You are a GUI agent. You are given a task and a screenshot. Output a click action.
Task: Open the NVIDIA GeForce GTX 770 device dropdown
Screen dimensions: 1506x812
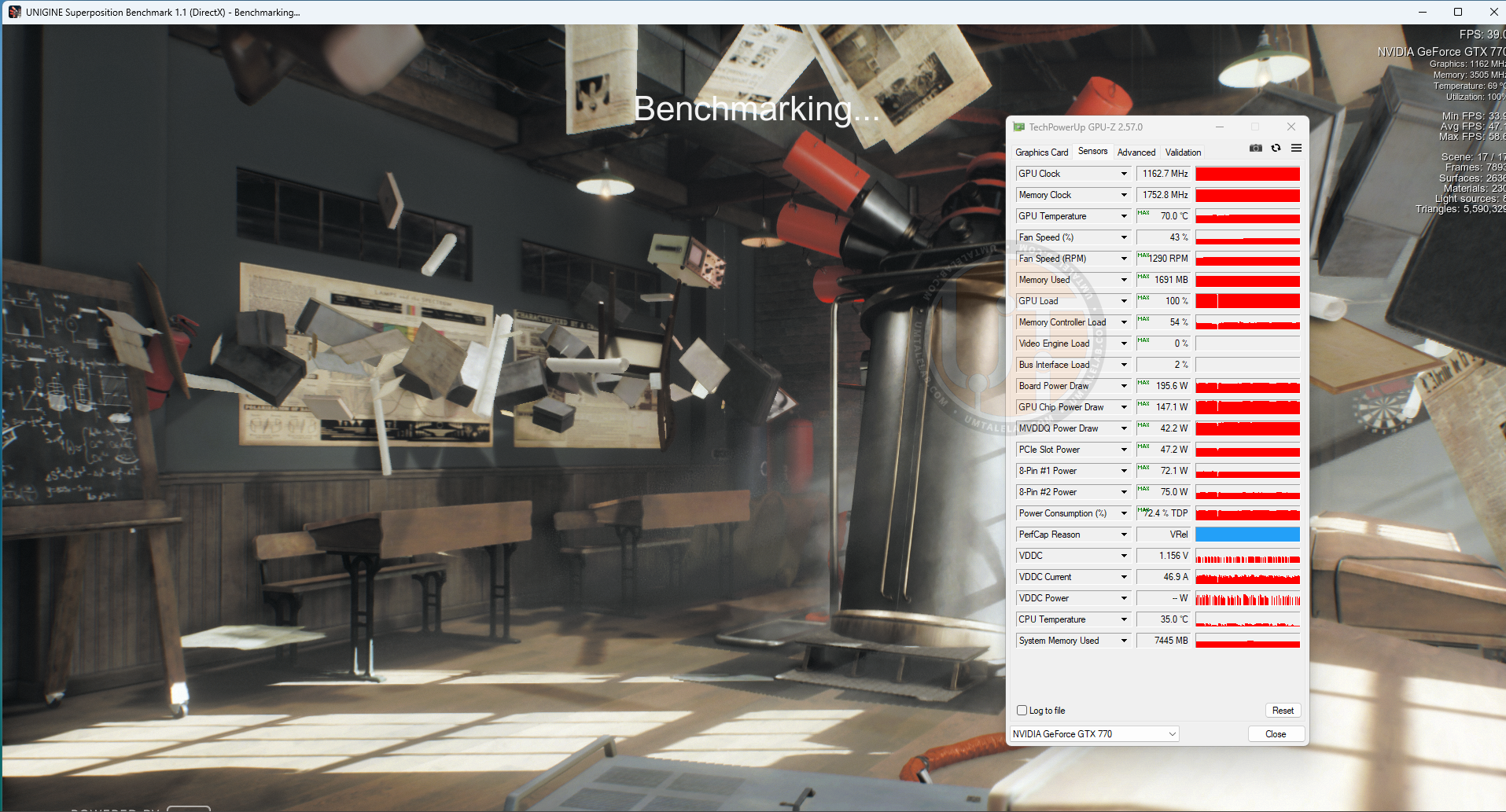(x=1094, y=734)
